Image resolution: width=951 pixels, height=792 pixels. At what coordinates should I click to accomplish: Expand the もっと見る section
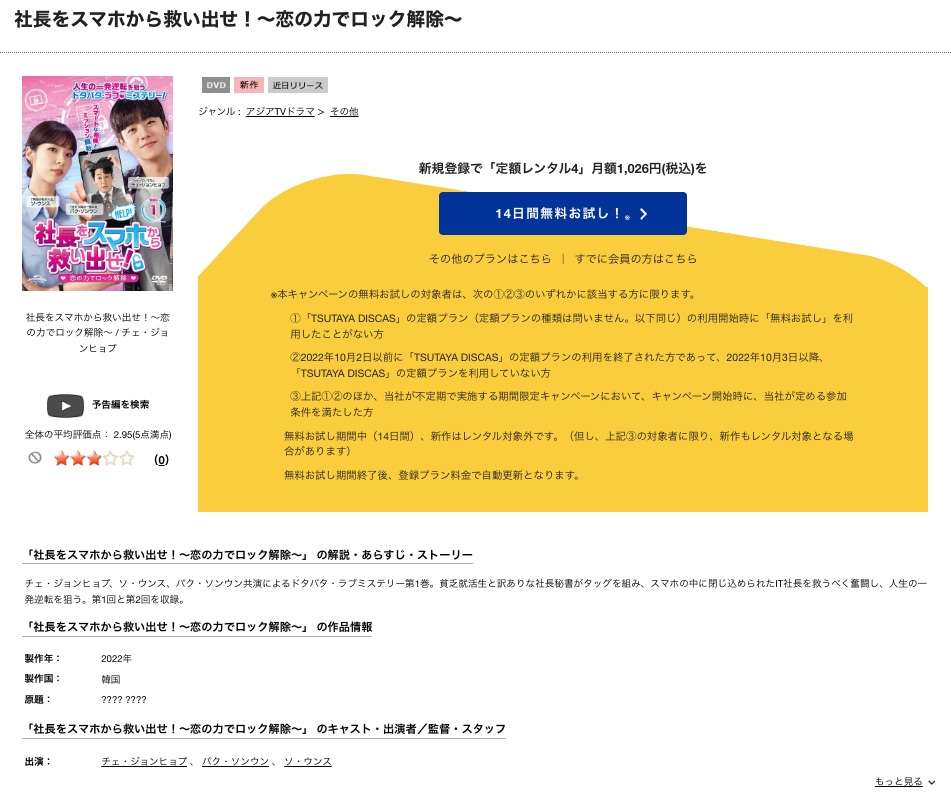899,781
